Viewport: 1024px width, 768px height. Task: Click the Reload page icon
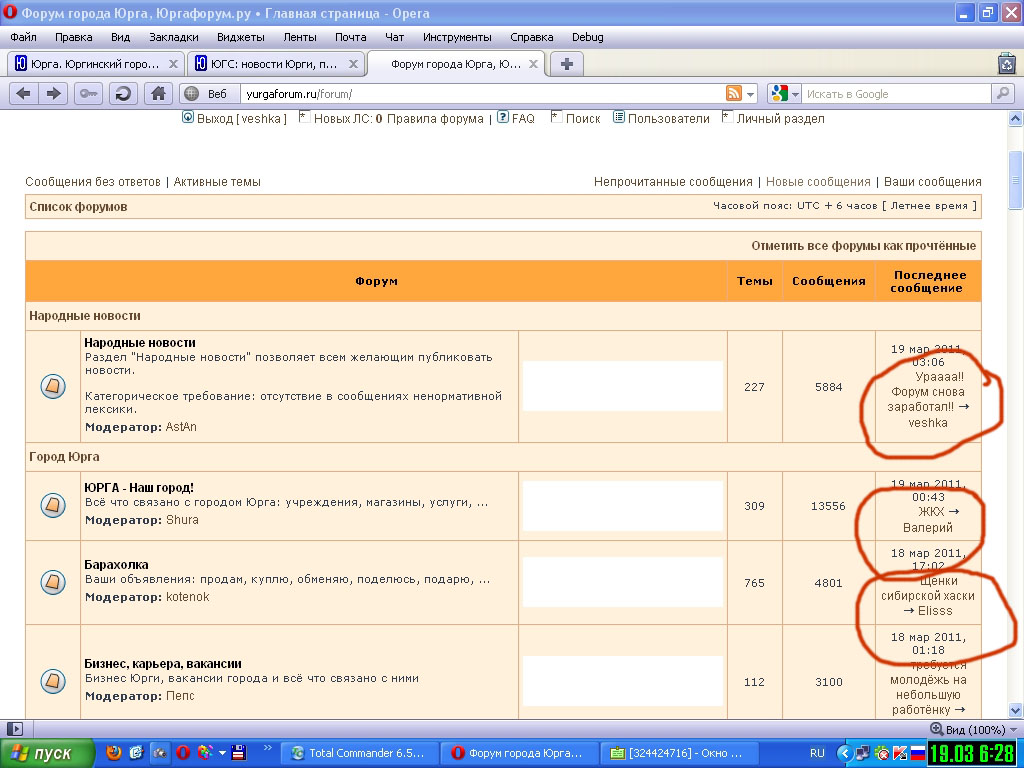123,93
